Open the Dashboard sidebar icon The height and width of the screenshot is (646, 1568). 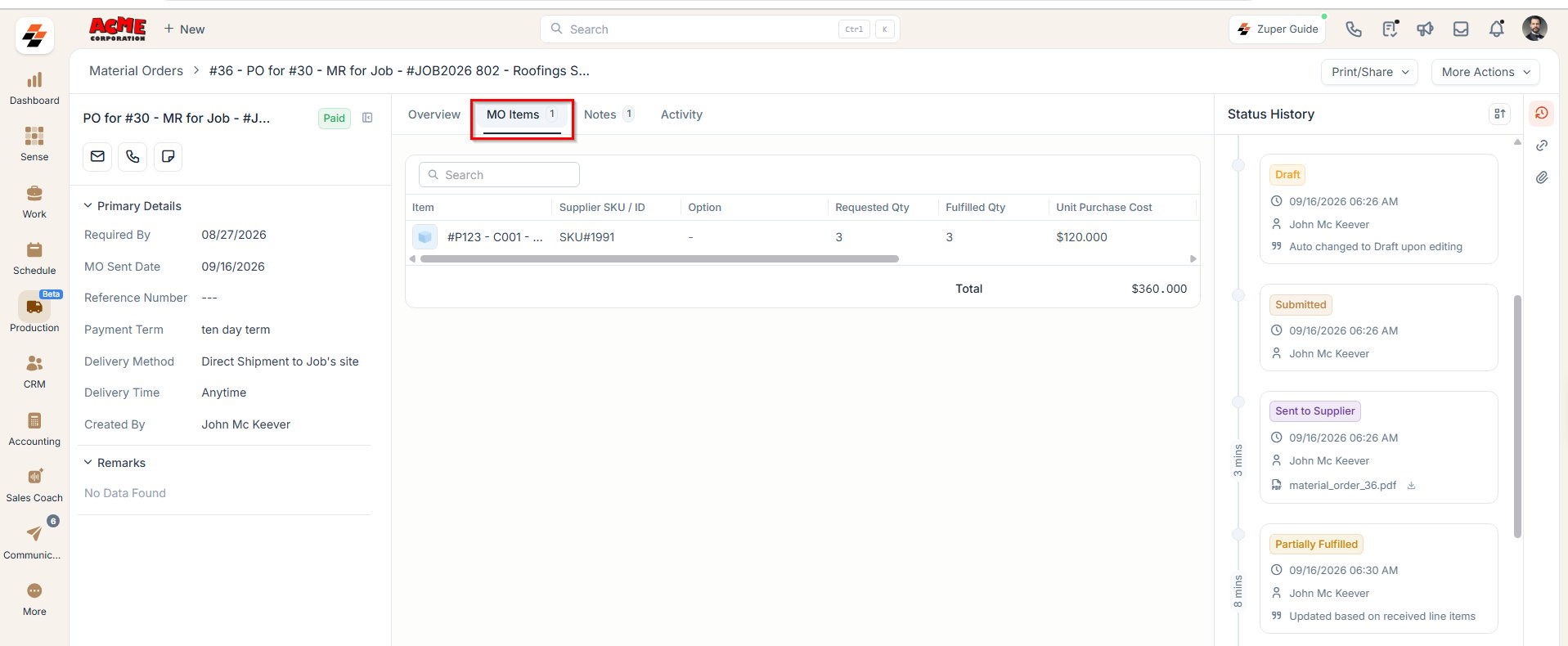[x=34, y=80]
